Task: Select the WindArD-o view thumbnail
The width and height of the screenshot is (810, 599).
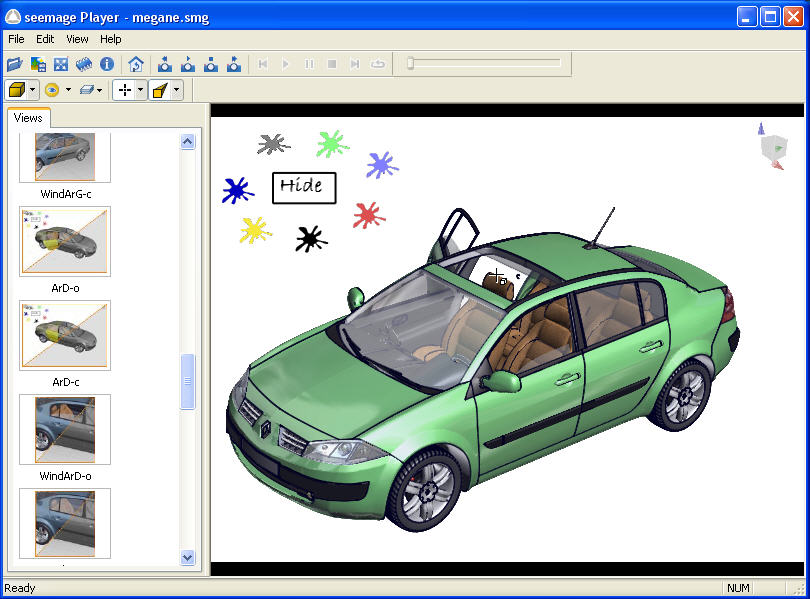Action: pos(65,429)
